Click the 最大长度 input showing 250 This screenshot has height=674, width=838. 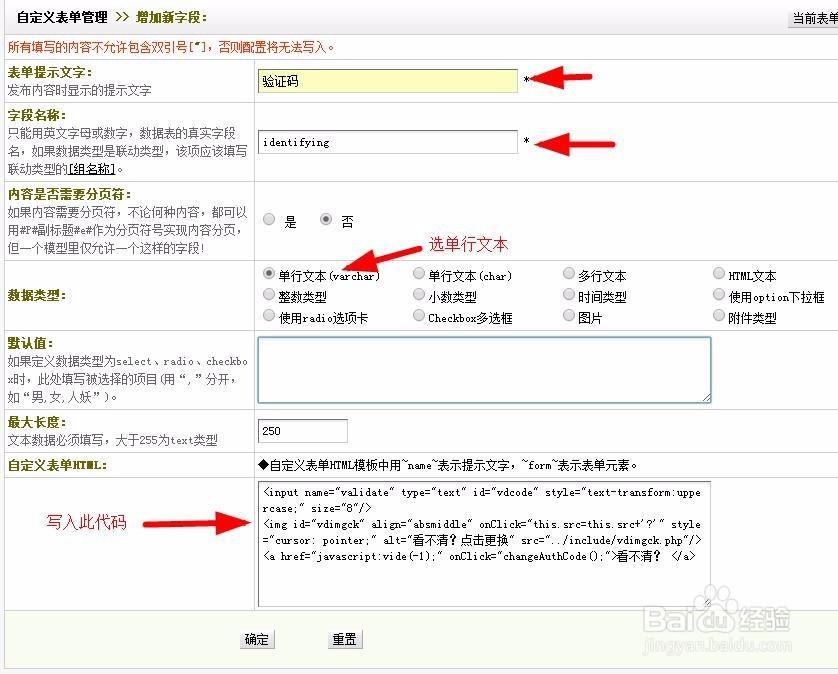(301, 430)
